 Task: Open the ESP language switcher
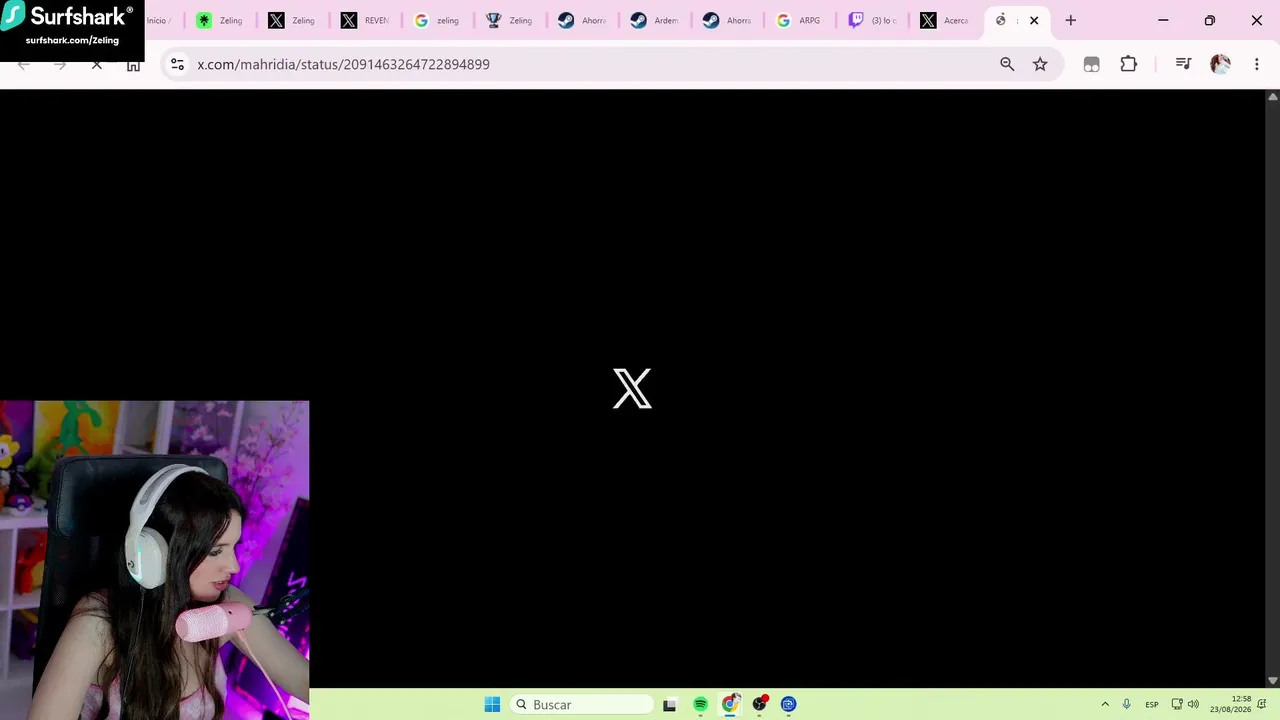click(1152, 704)
